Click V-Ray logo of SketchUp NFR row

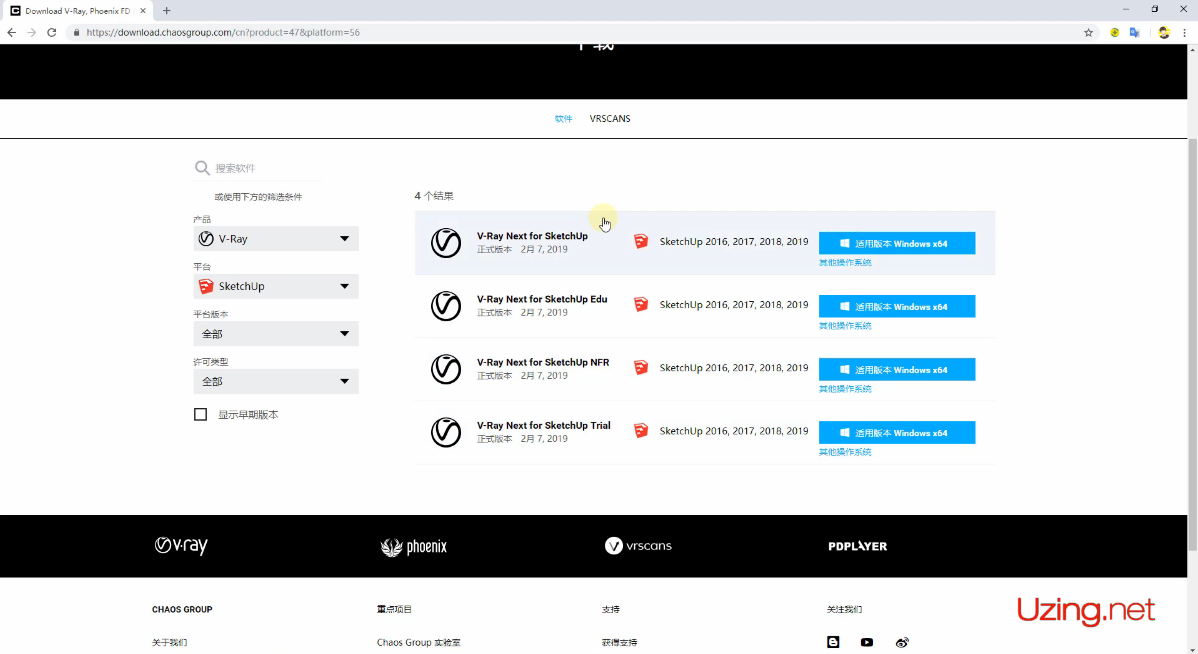pyautogui.click(x=445, y=369)
